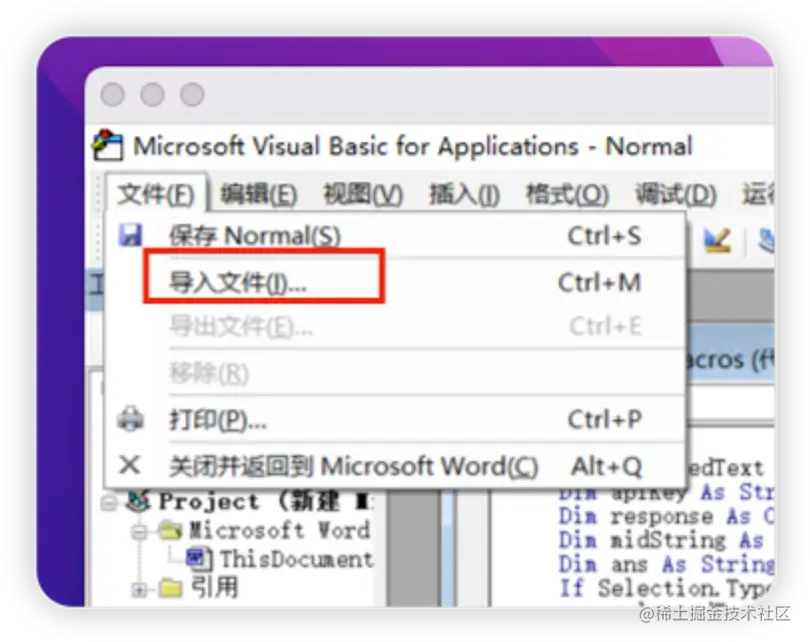Click code line 'If Selection.Typ'
The height and width of the screenshot is (642, 810).
pyautogui.click(x=666, y=588)
